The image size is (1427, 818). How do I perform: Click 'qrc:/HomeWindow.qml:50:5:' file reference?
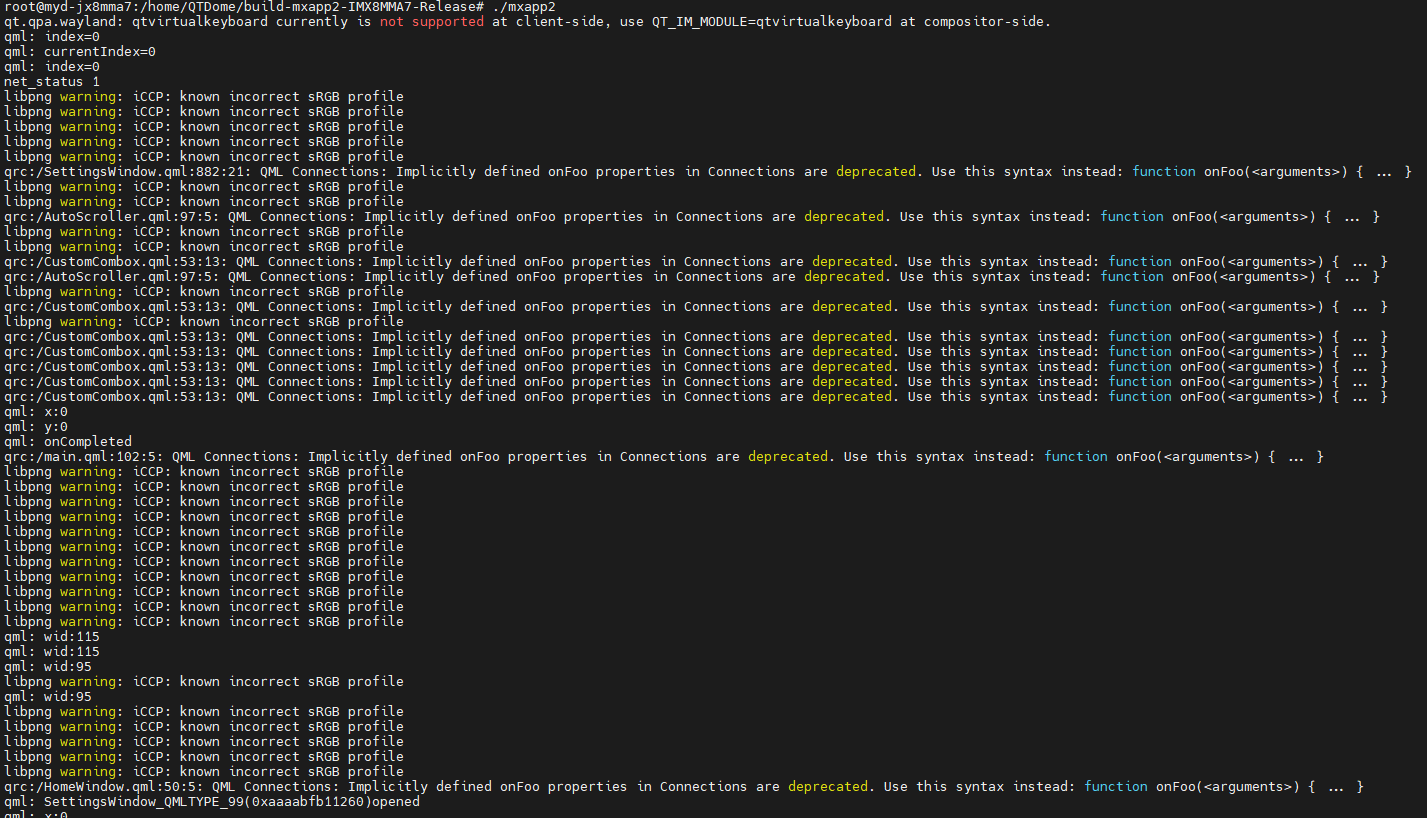click(x=104, y=786)
